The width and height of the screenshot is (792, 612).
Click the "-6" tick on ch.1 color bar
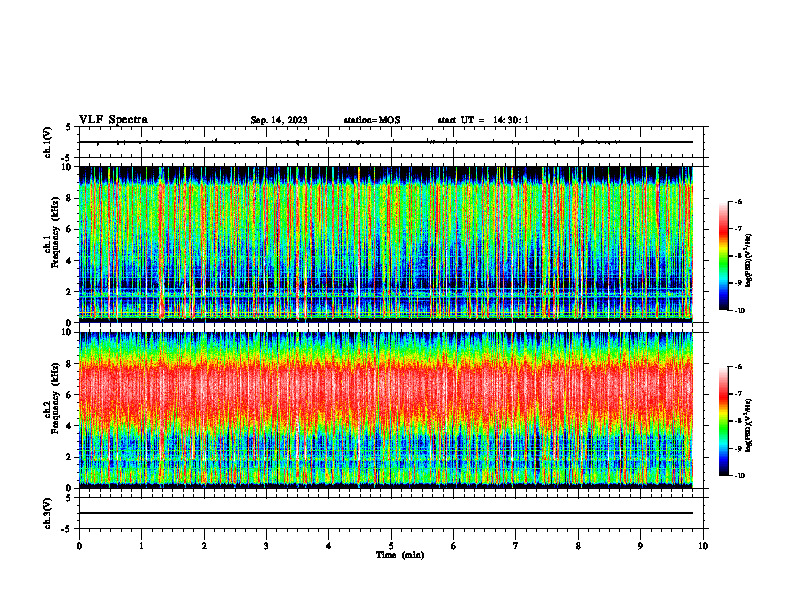point(739,202)
